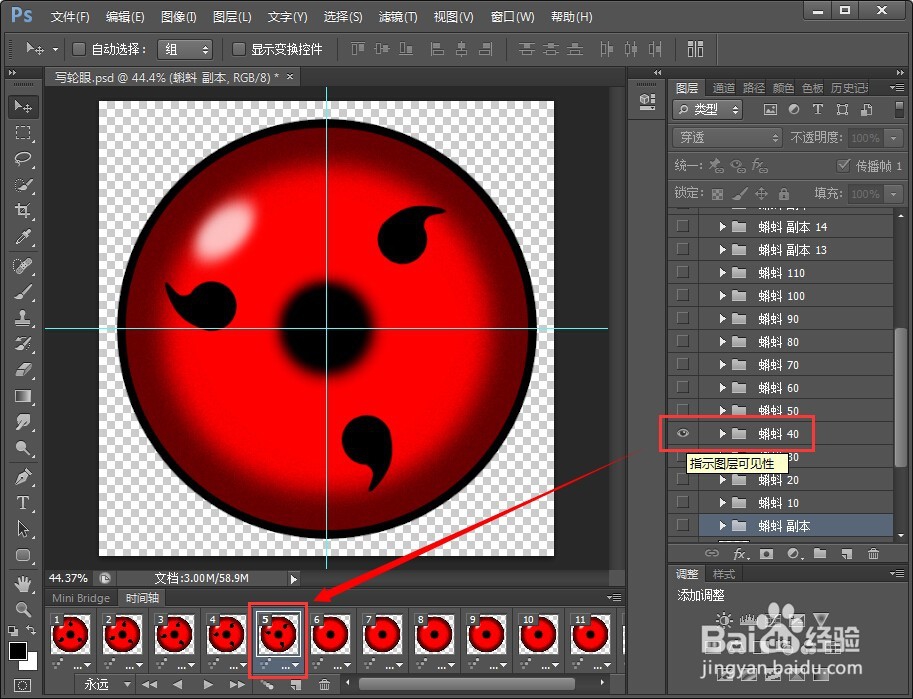Select the Crop tool
The image size is (913, 699).
click(x=23, y=210)
